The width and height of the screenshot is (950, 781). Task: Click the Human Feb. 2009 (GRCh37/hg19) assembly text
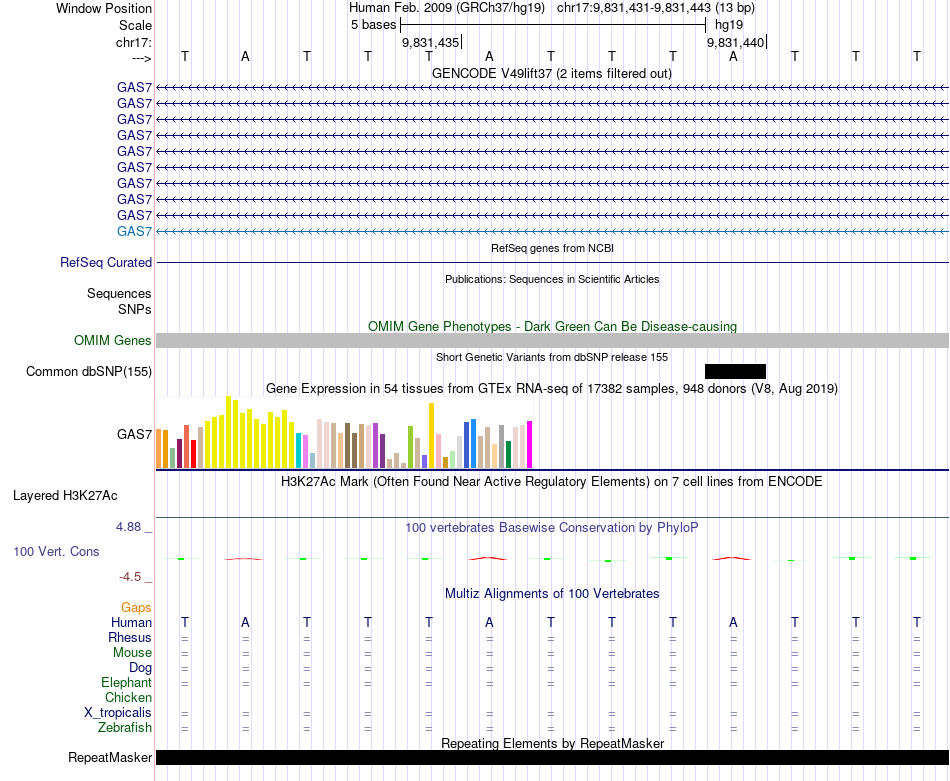click(x=447, y=8)
